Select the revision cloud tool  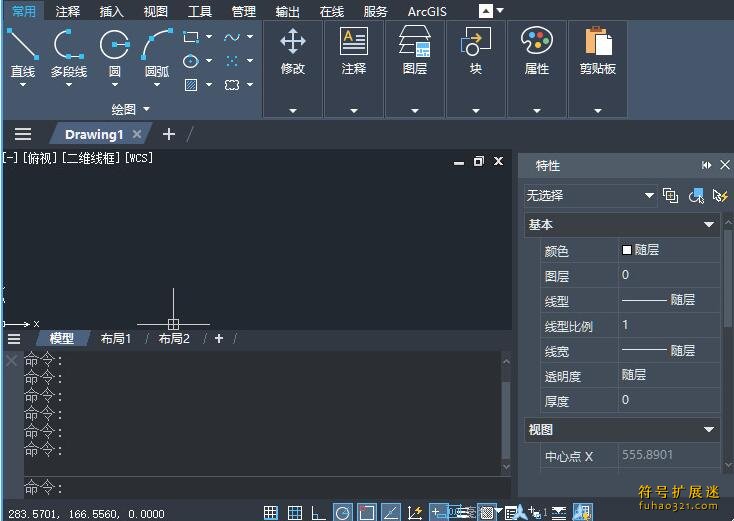click(x=232, y=85)
